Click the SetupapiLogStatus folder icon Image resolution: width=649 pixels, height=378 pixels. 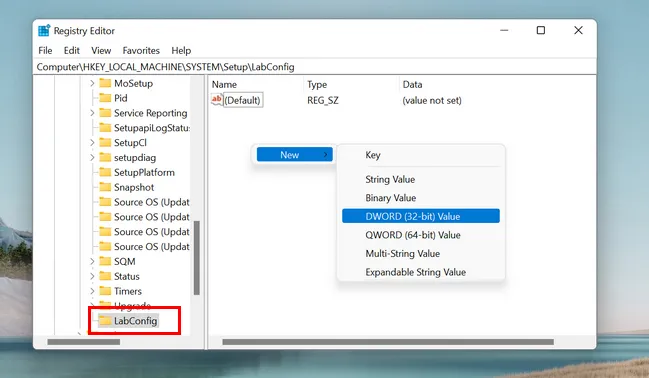[105, 128]
